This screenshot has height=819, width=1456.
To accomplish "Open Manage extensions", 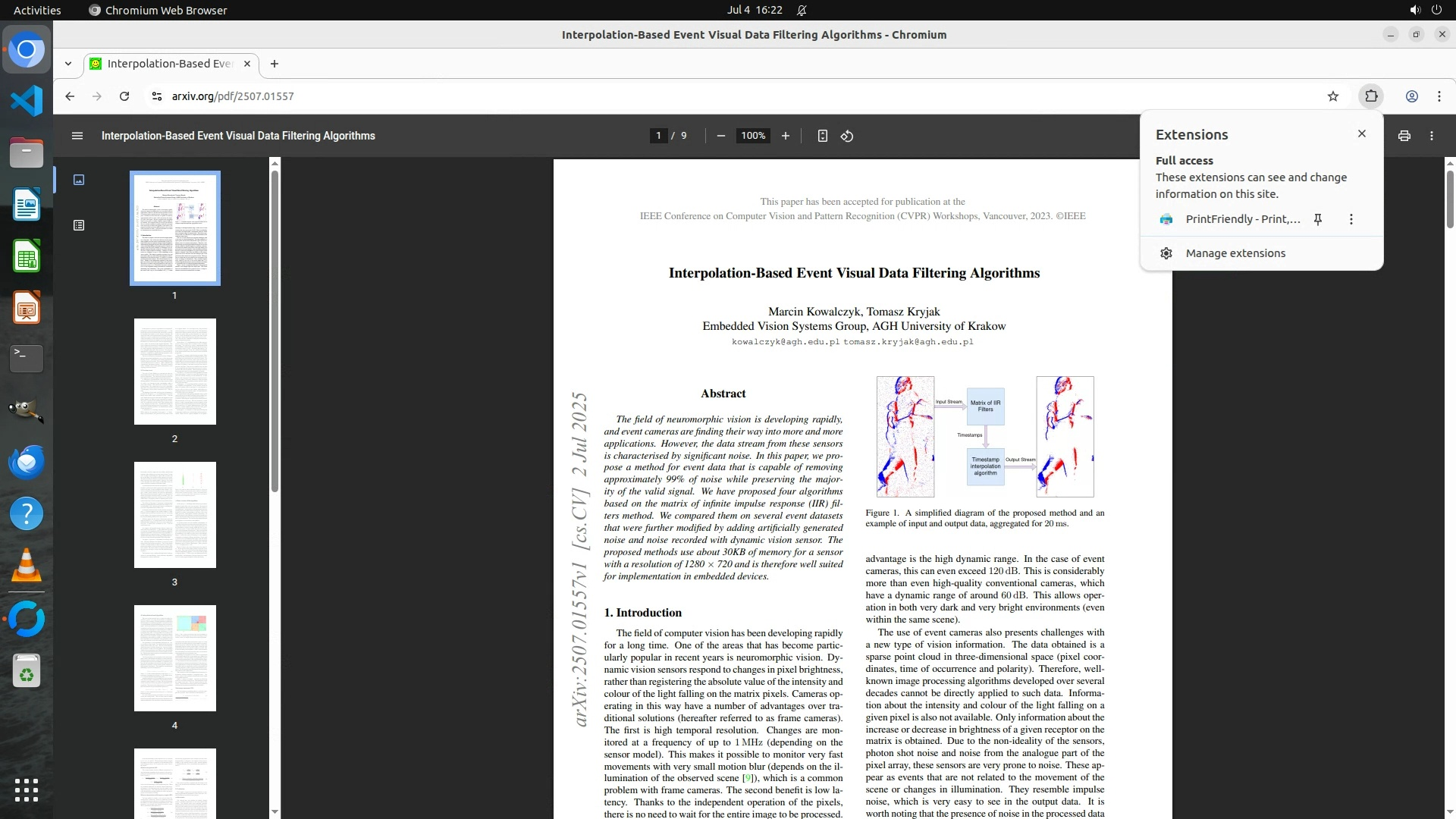I will tap(1235, 253).
